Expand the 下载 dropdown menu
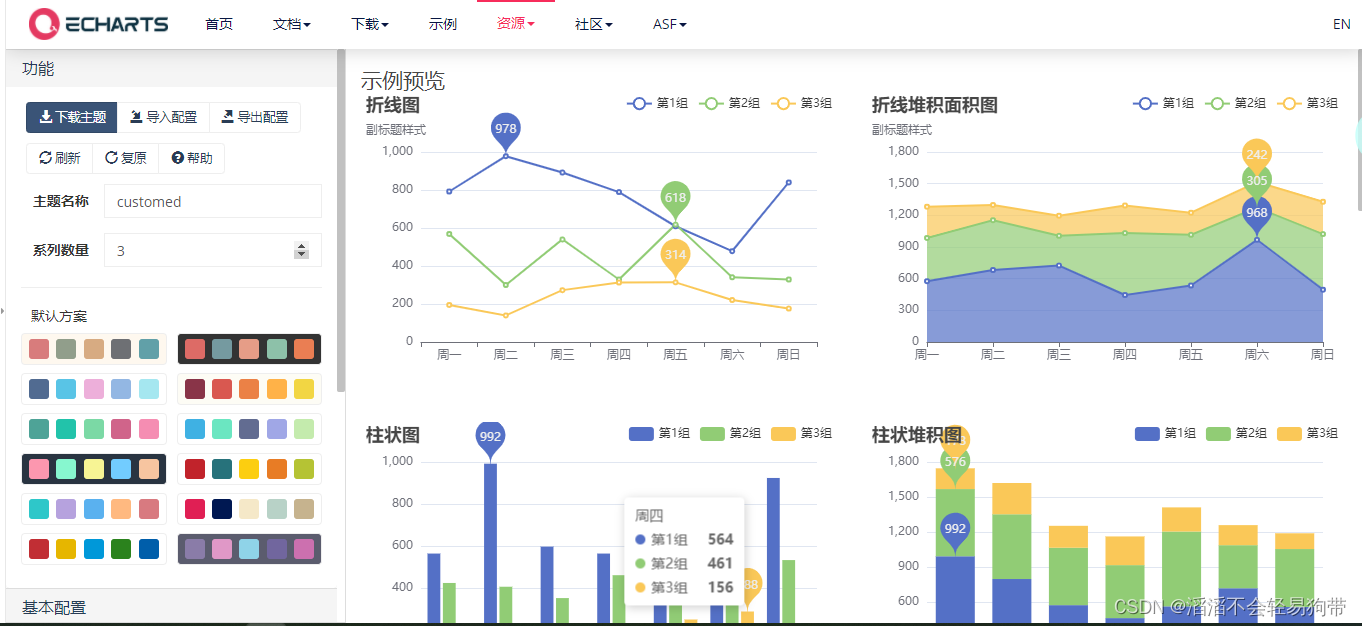 [x=370, y=24]
